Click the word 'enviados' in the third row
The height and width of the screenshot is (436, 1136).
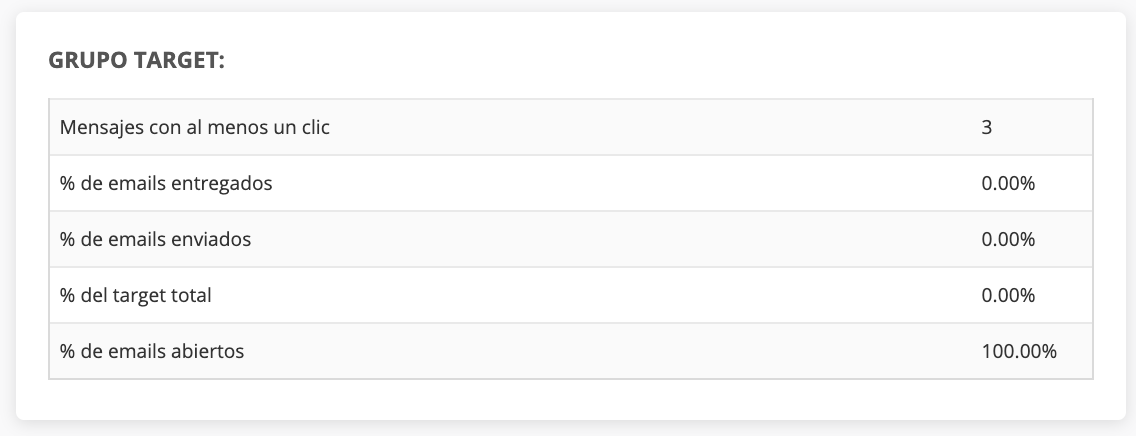211,240
